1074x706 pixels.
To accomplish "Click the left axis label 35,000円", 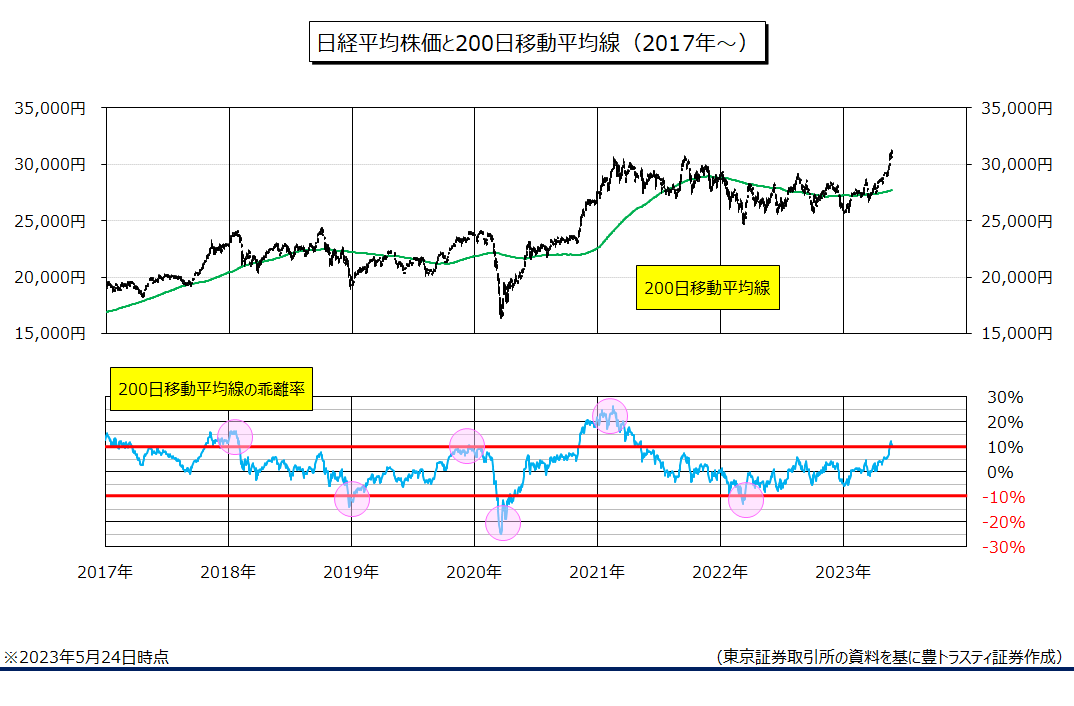I will pyautogui.click(x=50, y=108).
